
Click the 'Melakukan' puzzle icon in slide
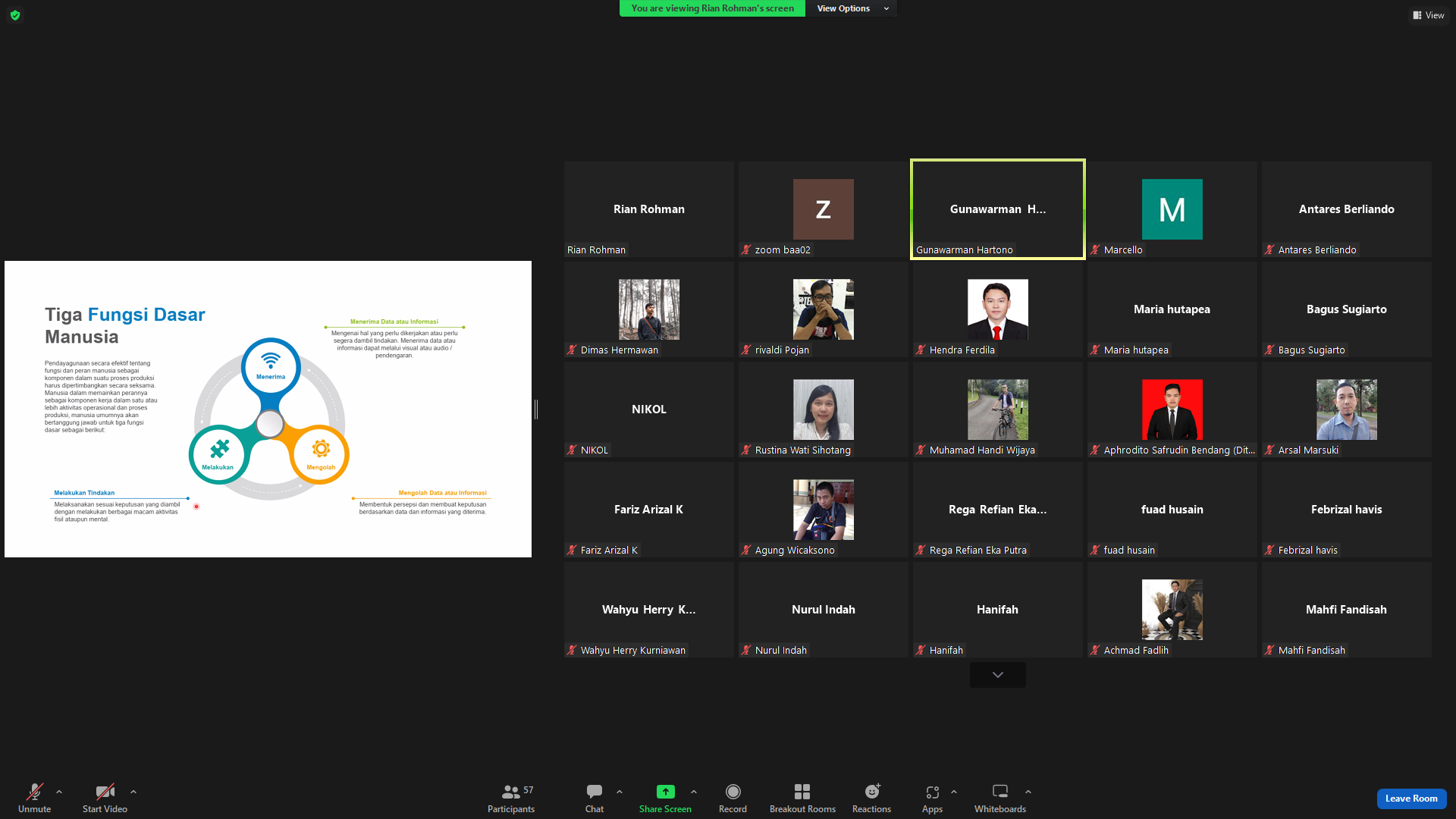tap(219, 450)
